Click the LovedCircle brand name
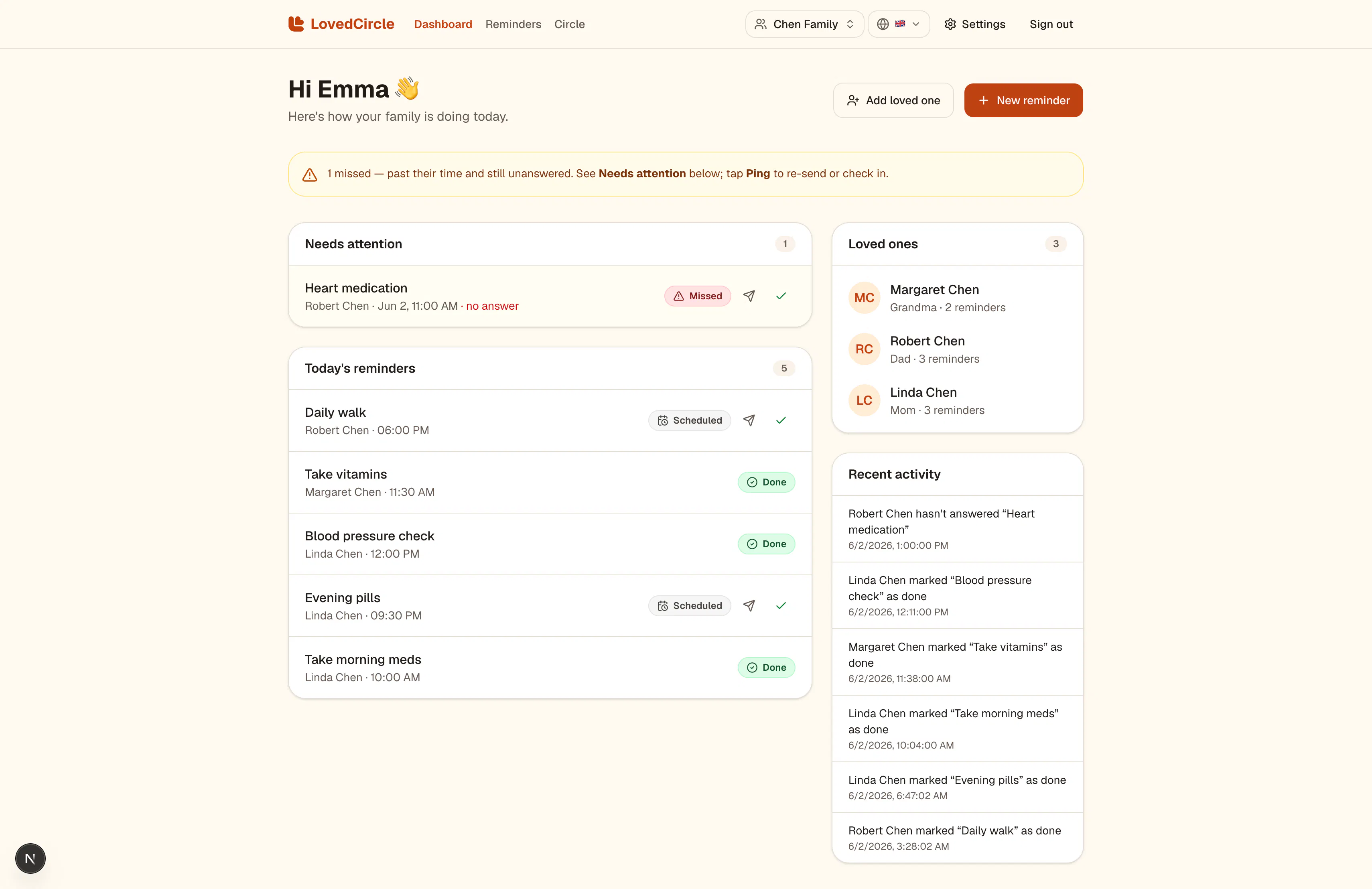Viewport: 1372px width, 889px height. (352, 24)
